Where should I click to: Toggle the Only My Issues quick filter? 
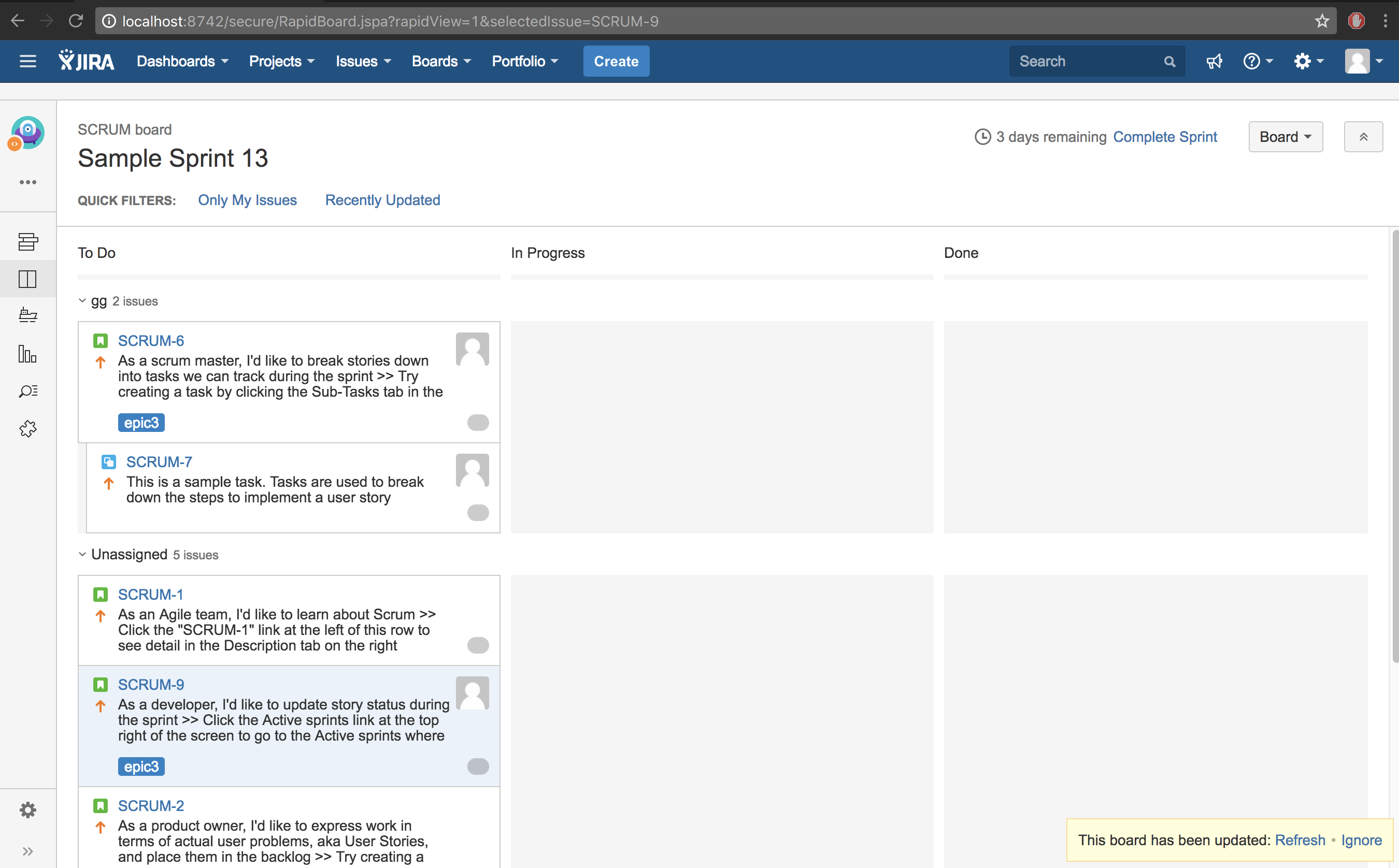point(247,200)
